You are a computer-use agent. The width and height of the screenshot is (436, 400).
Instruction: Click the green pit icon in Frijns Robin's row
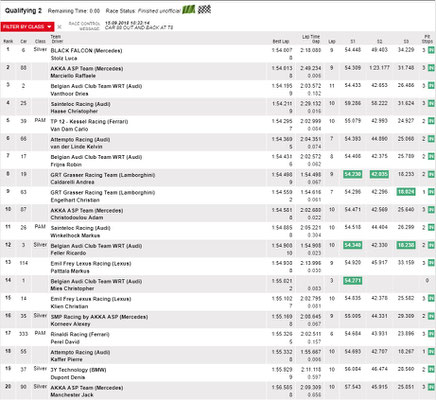(x=431, y=156)
